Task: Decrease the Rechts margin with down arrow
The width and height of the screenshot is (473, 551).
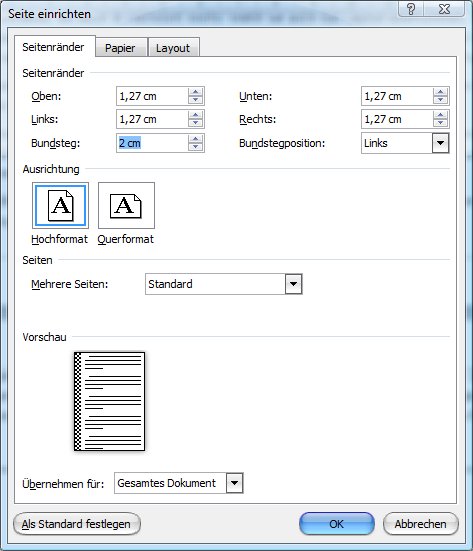Action: (440, 123)
